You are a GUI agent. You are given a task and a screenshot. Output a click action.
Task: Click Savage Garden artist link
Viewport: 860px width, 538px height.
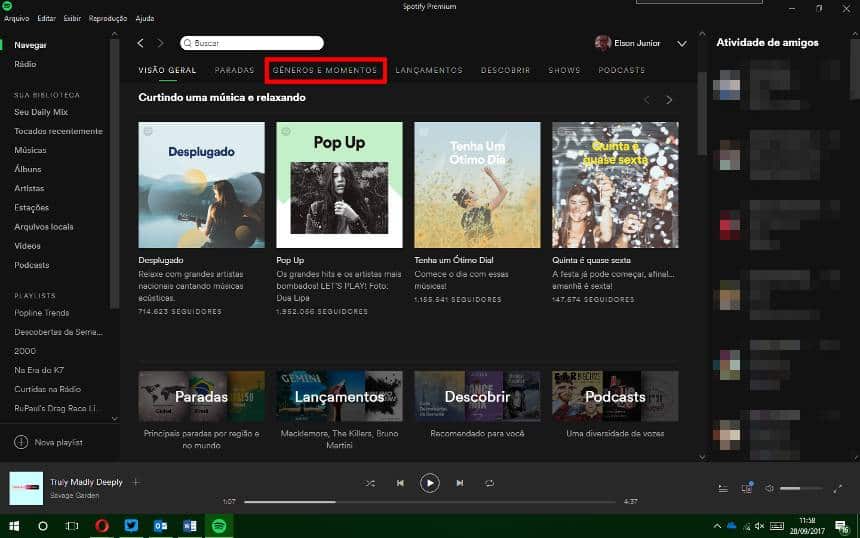[x=75, y=495]
